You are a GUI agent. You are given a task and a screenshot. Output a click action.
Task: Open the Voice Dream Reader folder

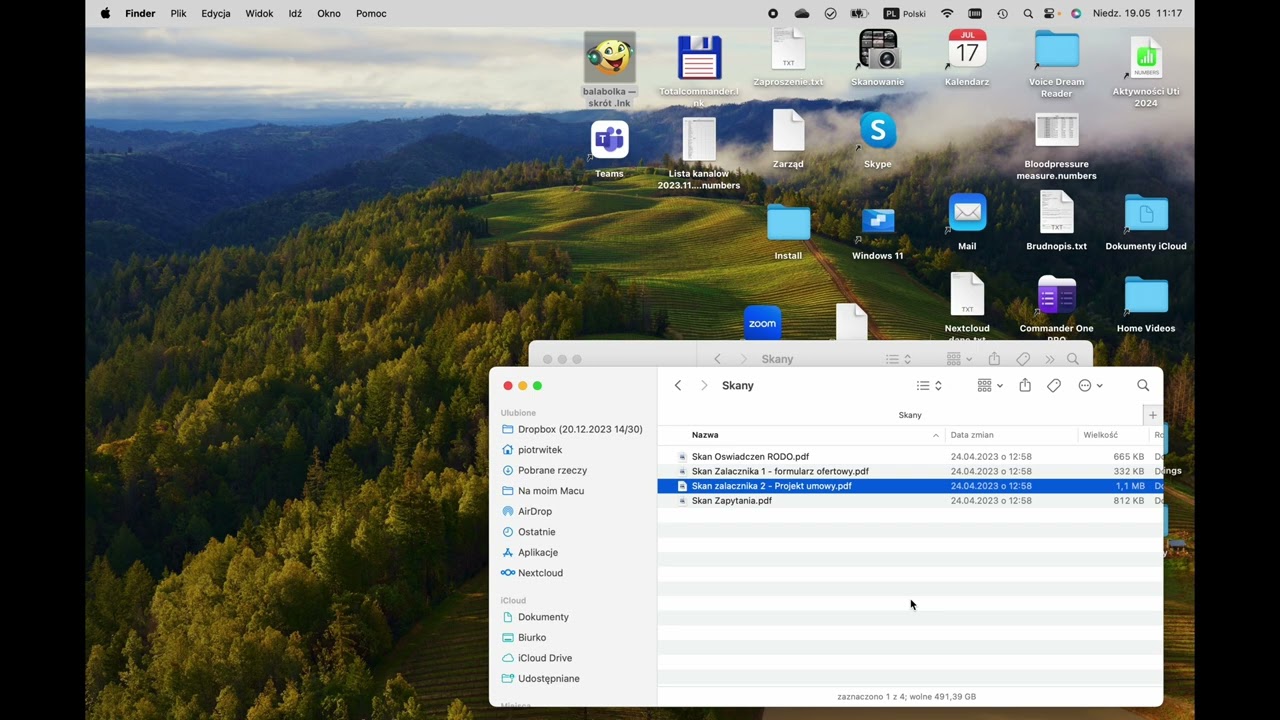tap(1057, 50)
